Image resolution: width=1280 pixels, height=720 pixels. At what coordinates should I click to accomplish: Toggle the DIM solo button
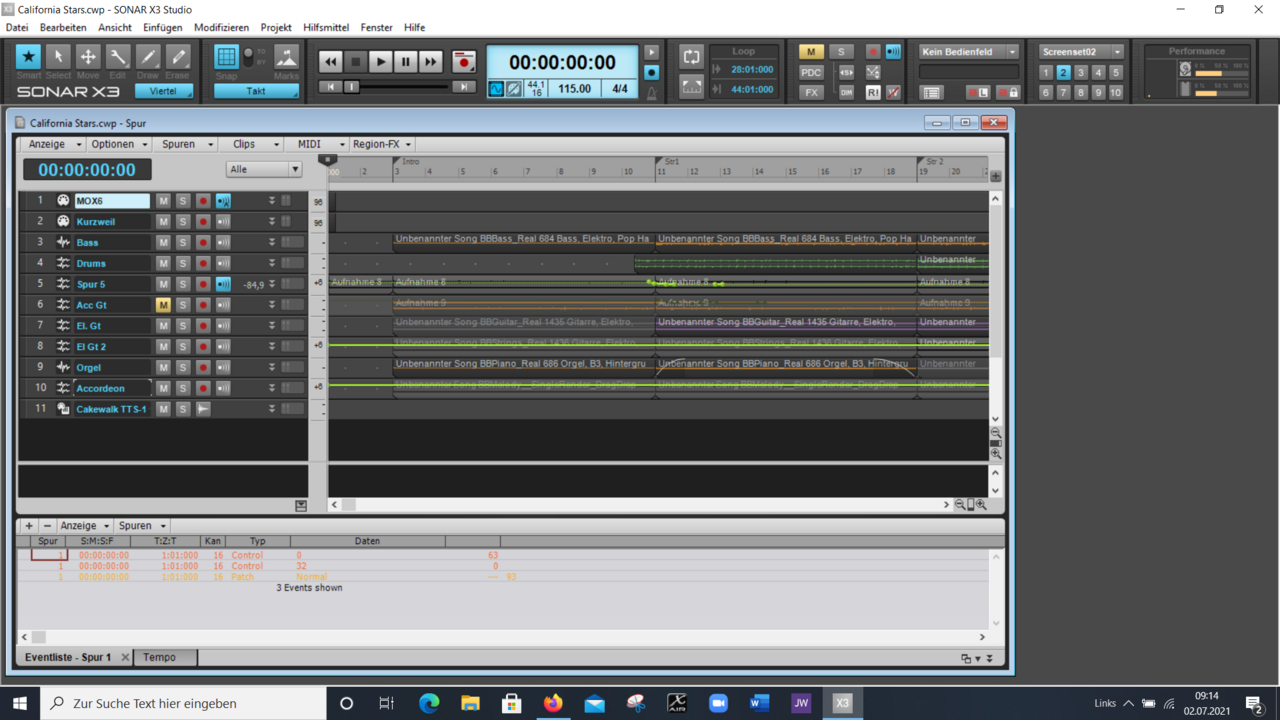click(x=846, y=92)
